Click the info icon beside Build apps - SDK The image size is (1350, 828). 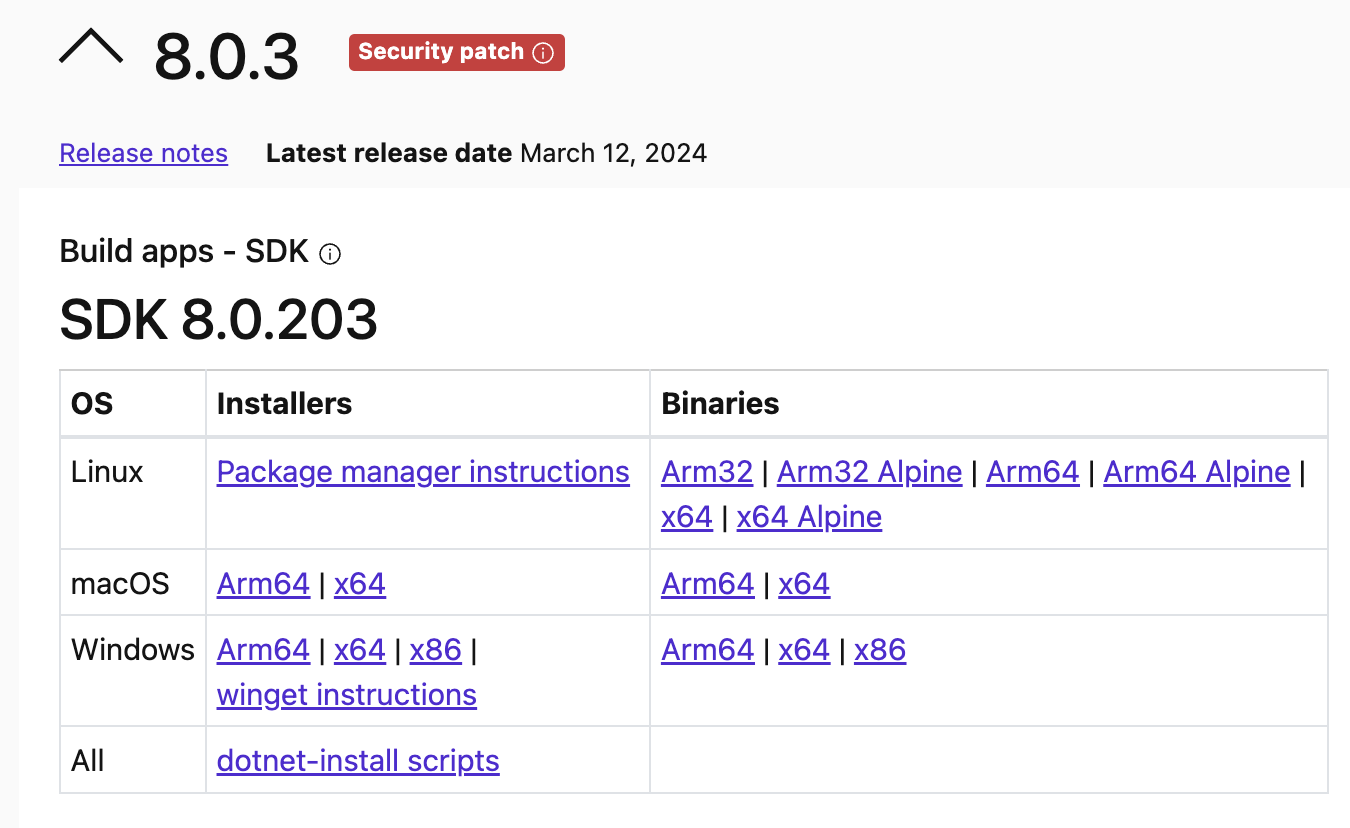pos(330,254)
